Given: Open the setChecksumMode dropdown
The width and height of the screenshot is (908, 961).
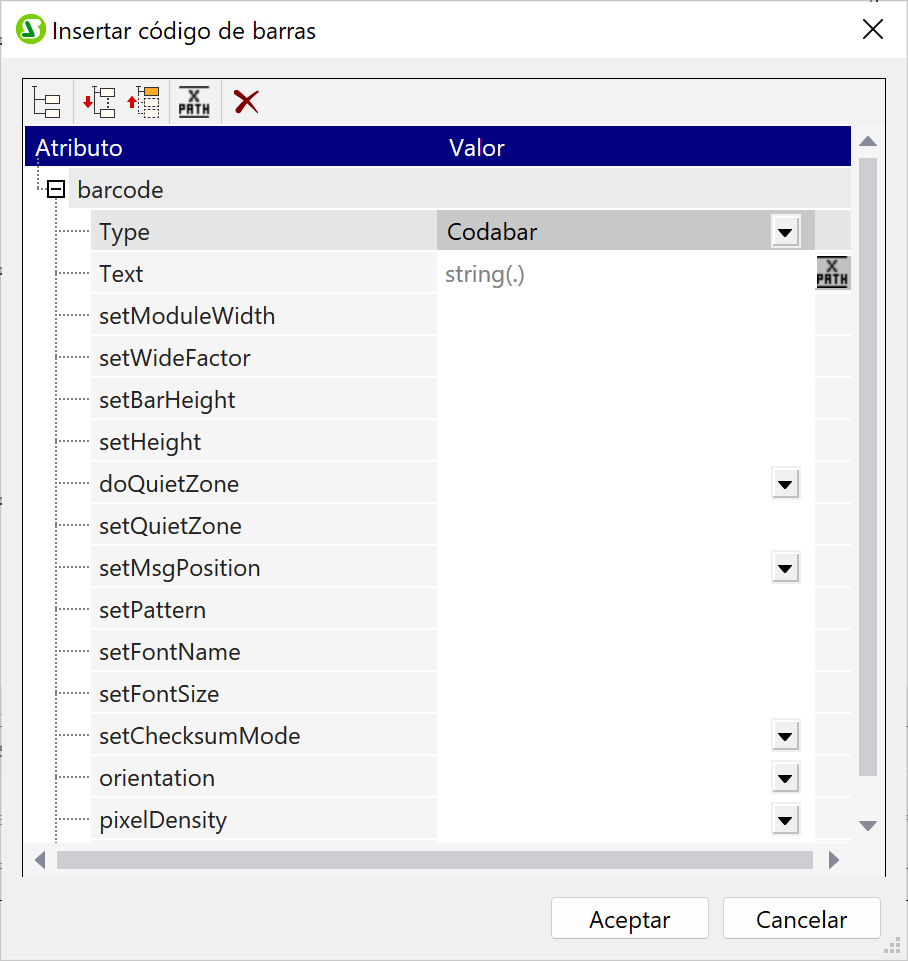Looking at the screenshot, I should [785, 736].
